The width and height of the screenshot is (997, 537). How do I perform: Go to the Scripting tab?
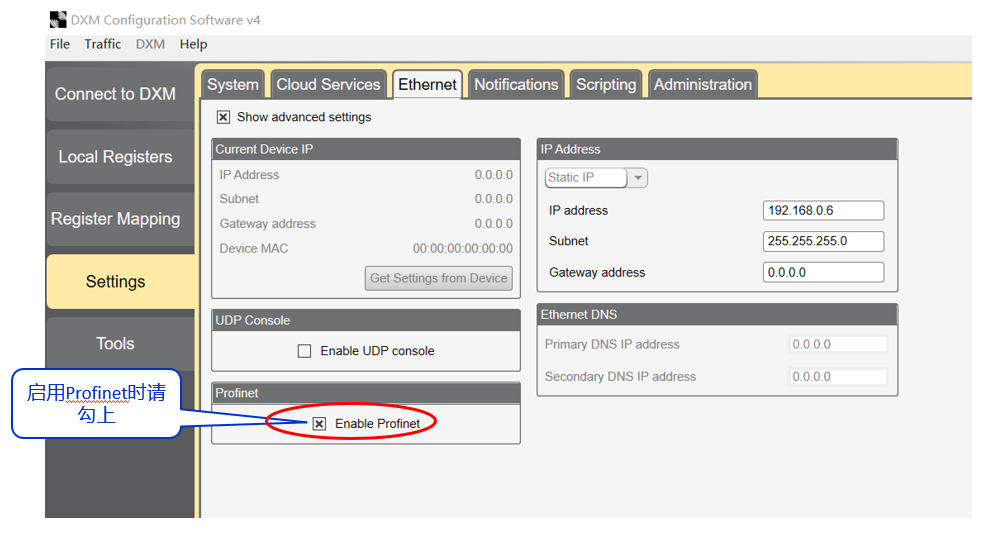606,85
